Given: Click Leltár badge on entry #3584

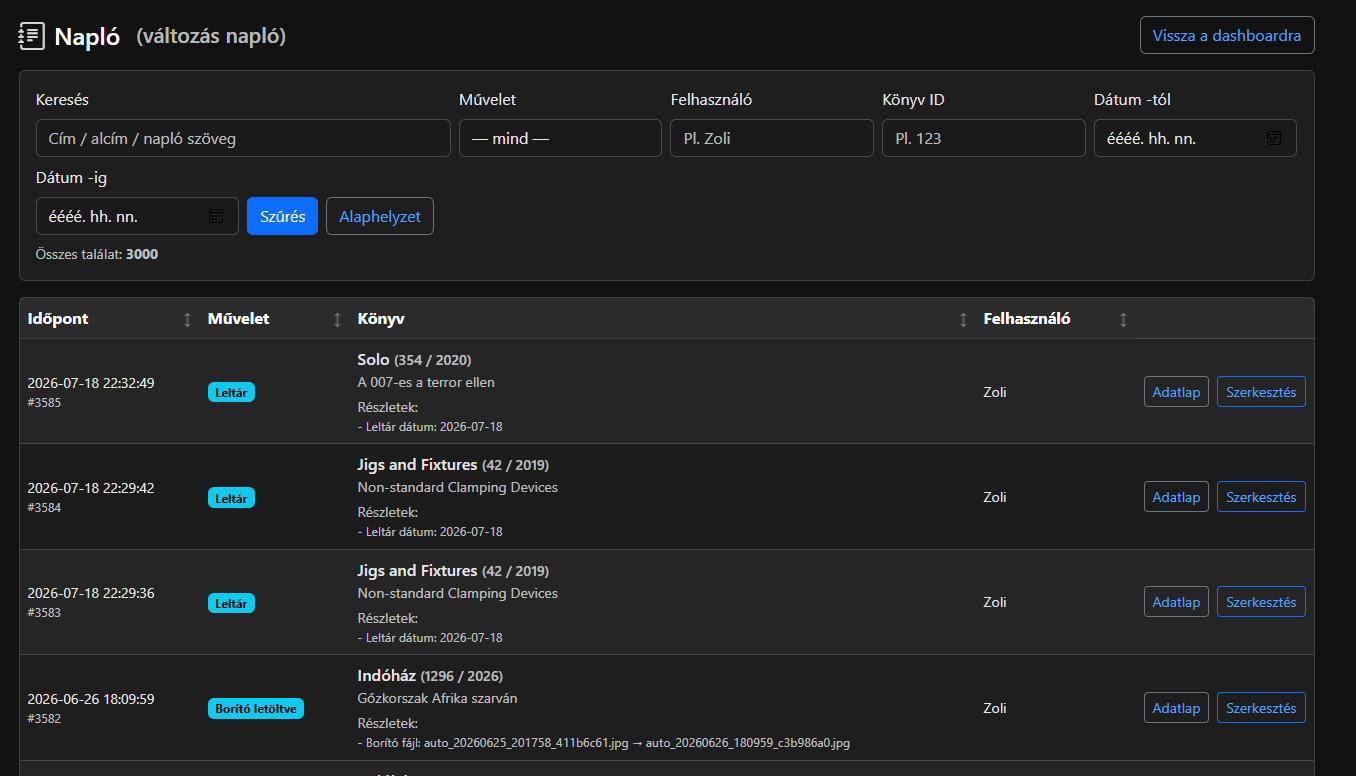Looking at the screenshot, I should [231, 498].
